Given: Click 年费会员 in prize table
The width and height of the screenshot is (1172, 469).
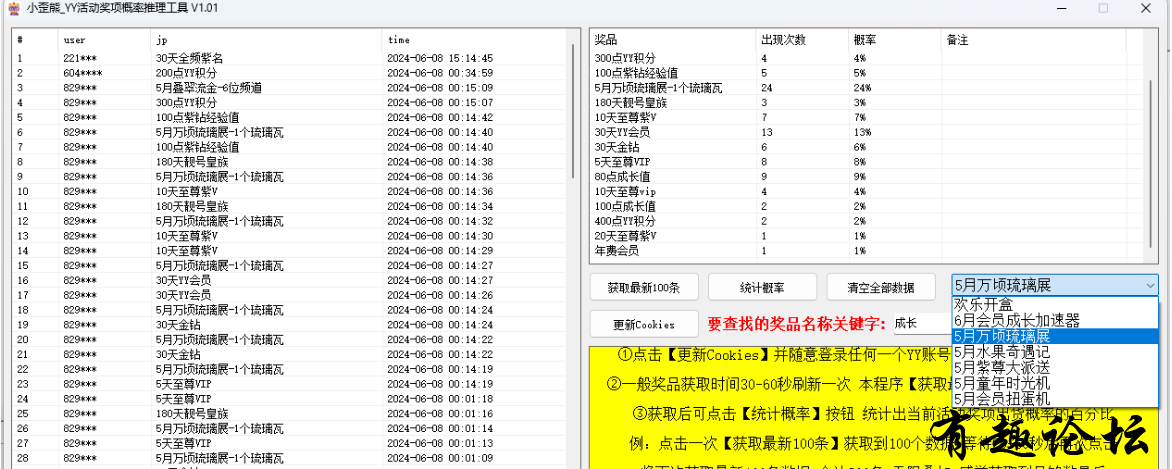Looking at the screenshot, I should [x=617, y=251].
